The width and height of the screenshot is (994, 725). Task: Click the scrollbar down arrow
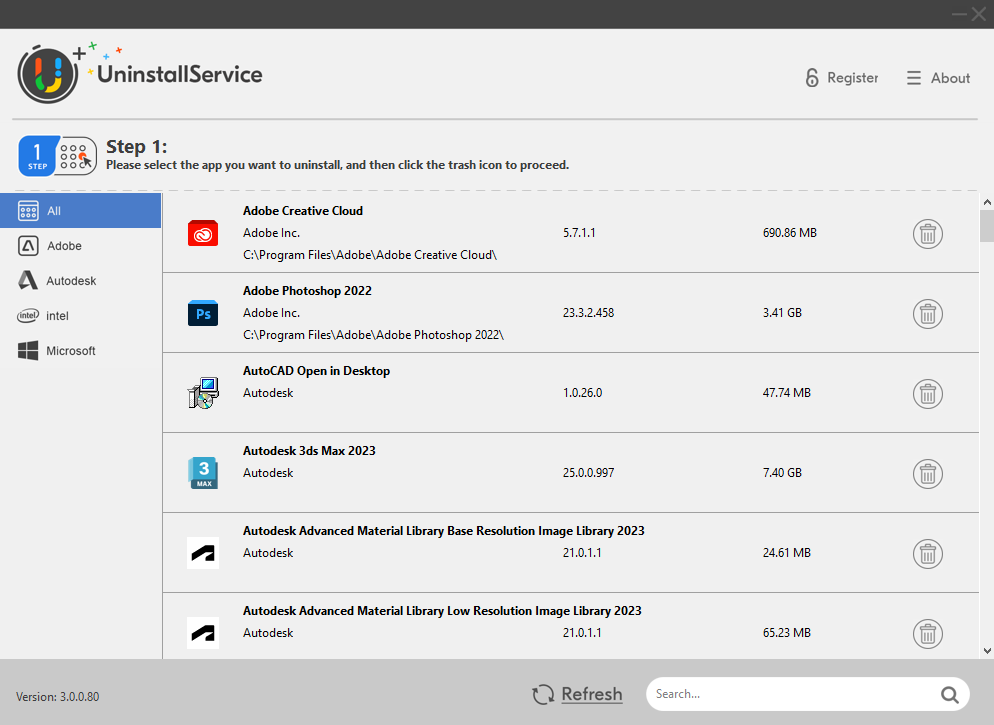point(987,651)
